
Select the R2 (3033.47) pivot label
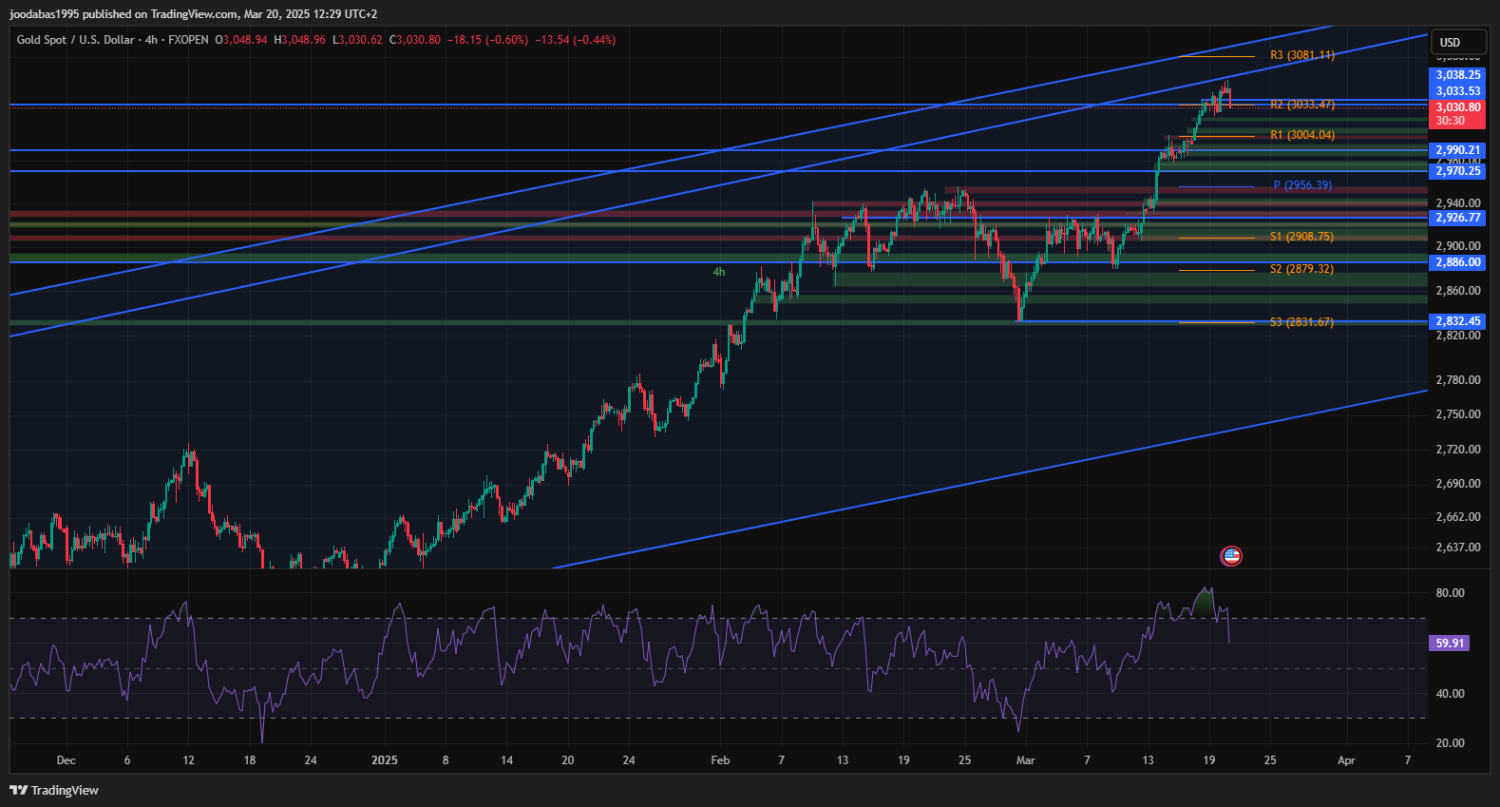[x=1302, y=104]
